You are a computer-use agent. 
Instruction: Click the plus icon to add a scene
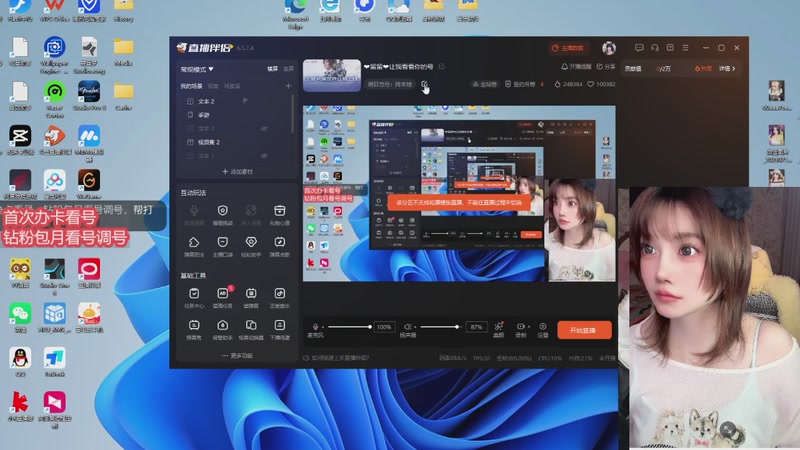click(x=288, y=86)
